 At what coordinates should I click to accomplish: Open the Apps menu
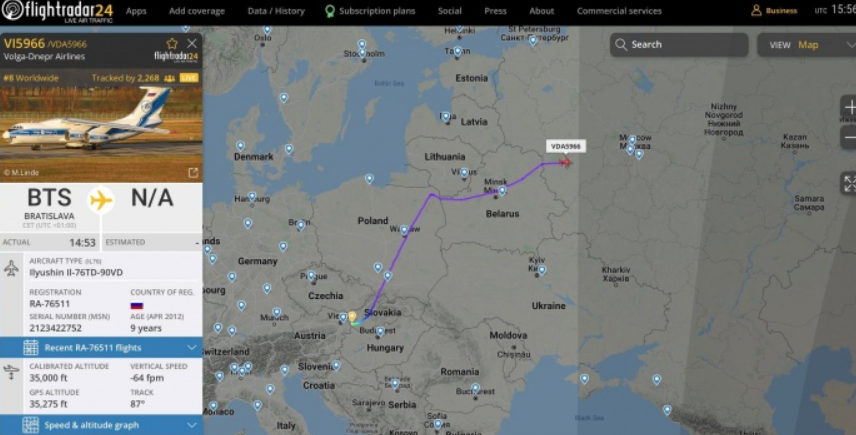tap(136, 11)
